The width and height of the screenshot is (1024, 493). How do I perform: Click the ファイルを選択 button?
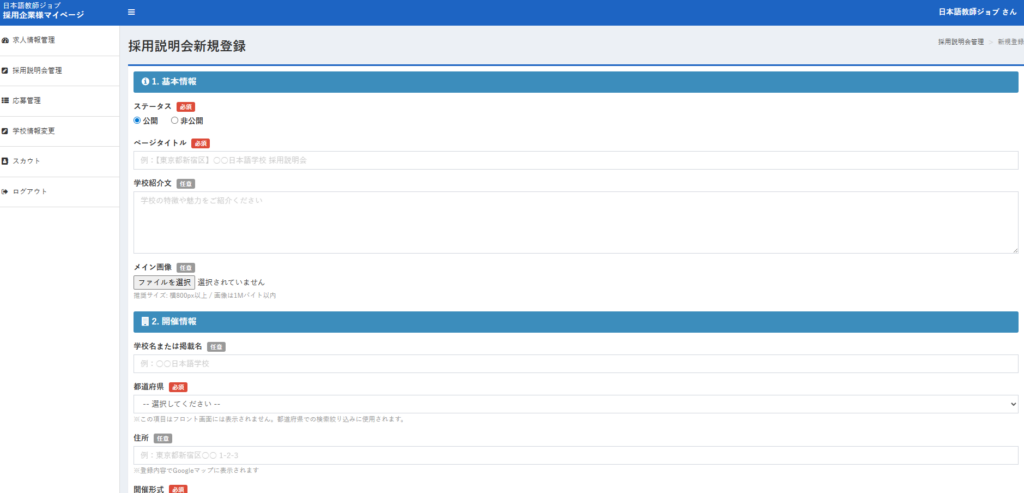[164, 283]
